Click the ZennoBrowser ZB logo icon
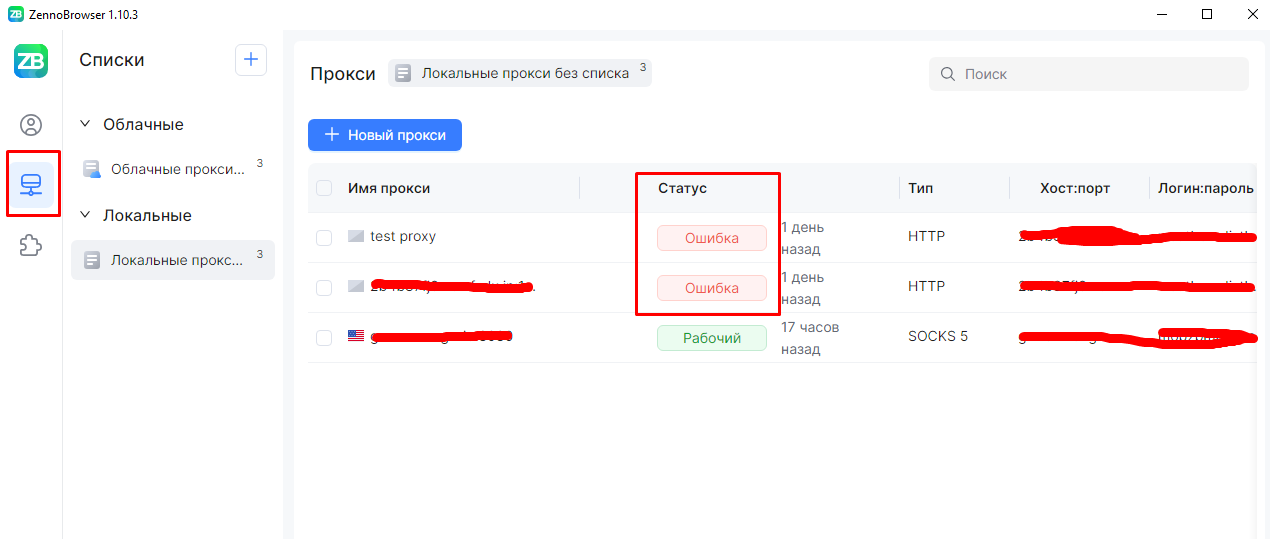 (31, 61)
